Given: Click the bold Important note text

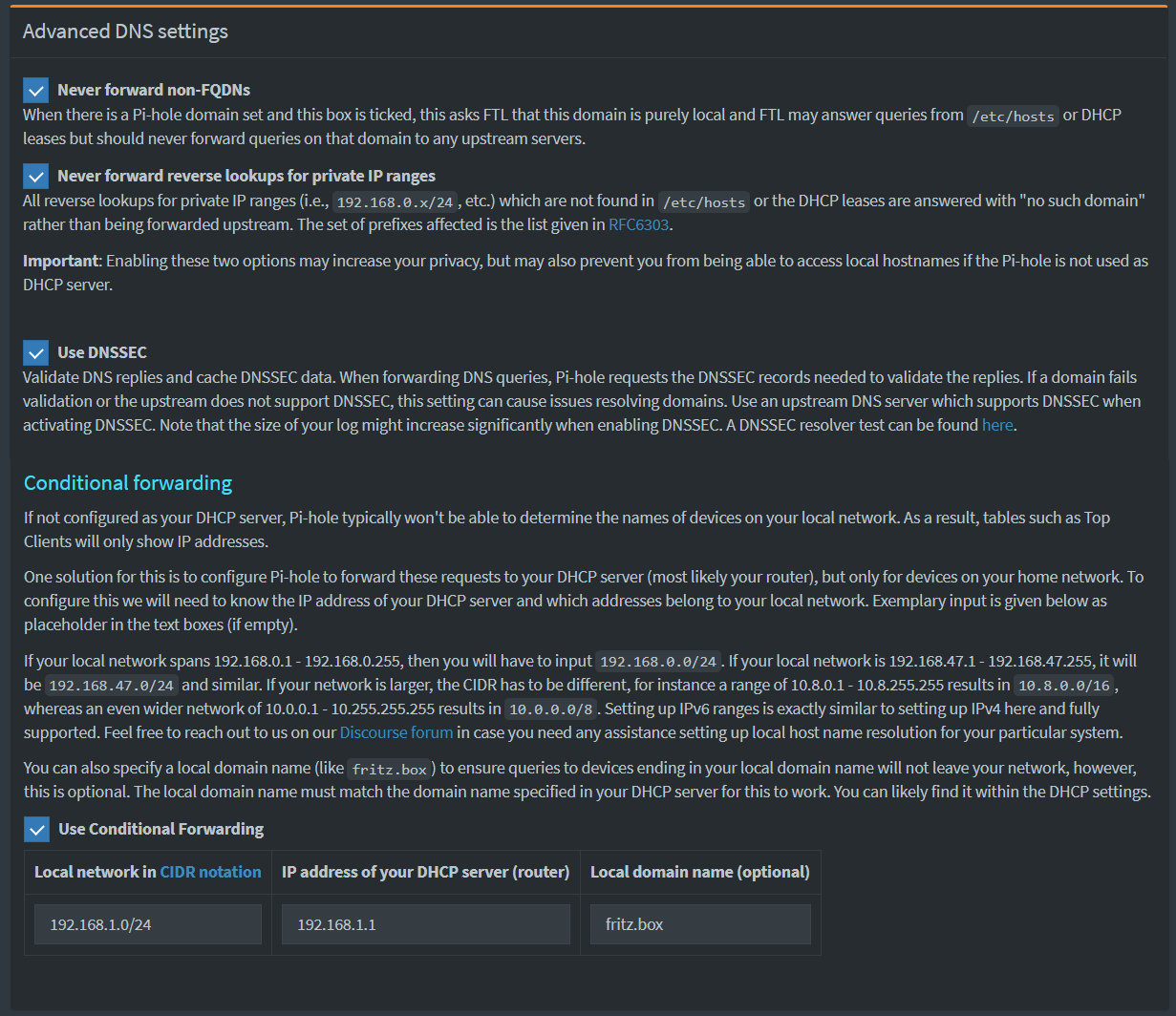Looking at the screenshot, I should click(x=61, y=261).
